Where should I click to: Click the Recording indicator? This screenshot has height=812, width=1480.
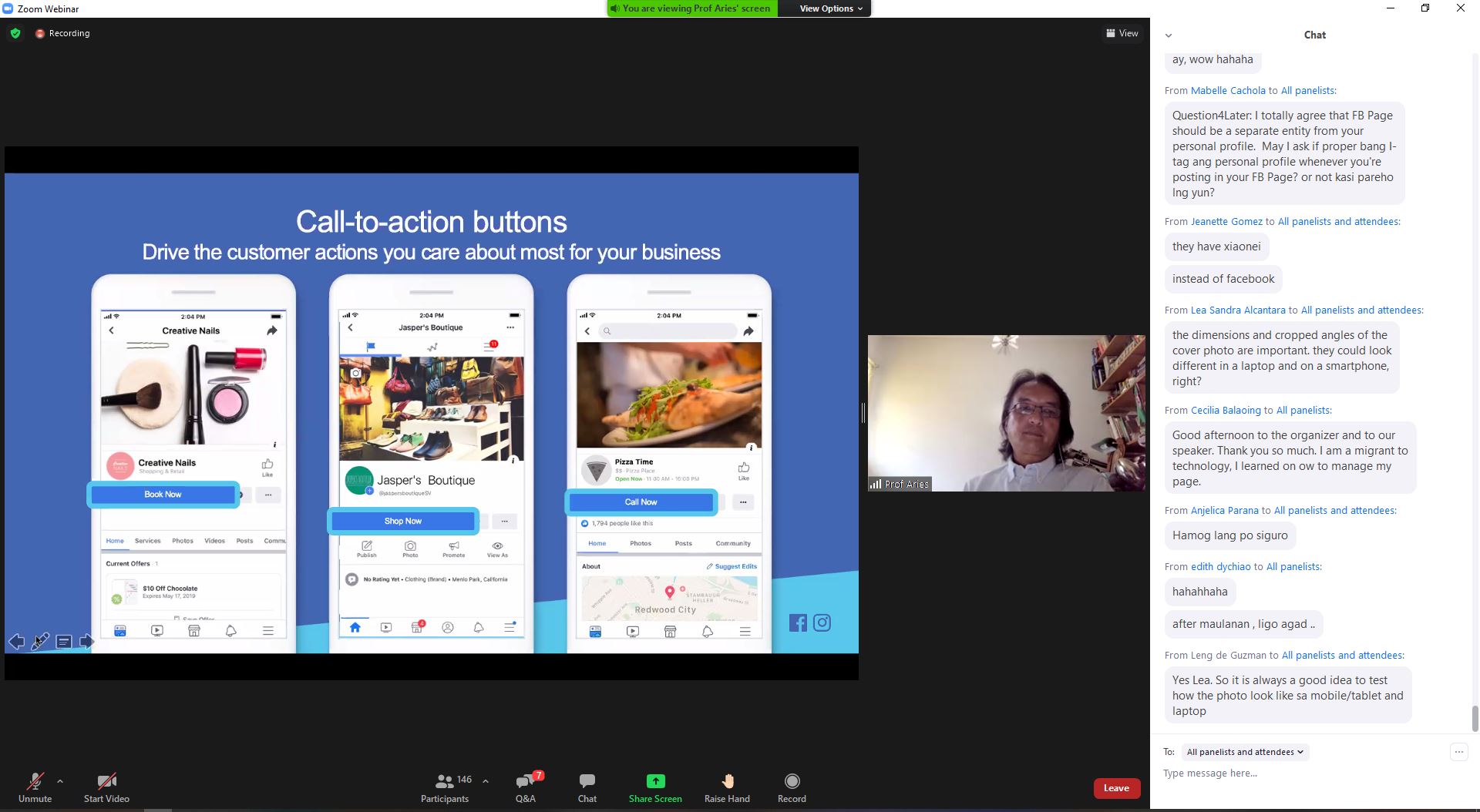[62, 33]
